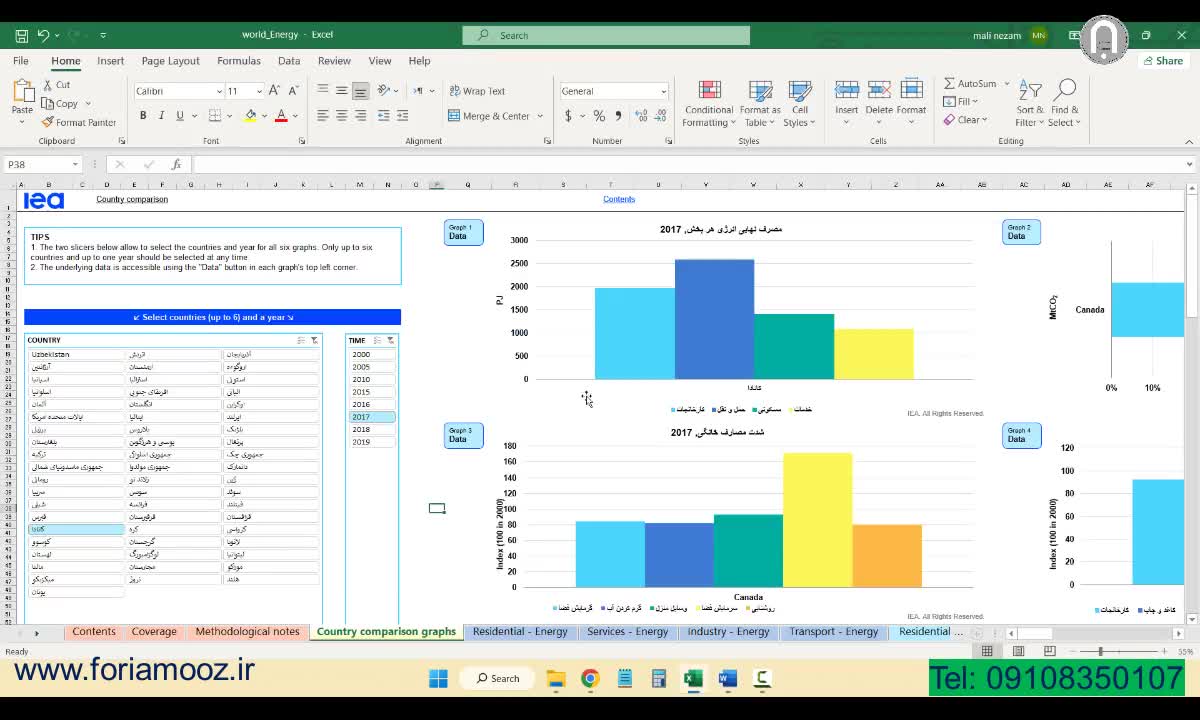Click the zoom slider in the status bar
The height and width of the screenshot is (720, 1200).
tap(1100, 651)
